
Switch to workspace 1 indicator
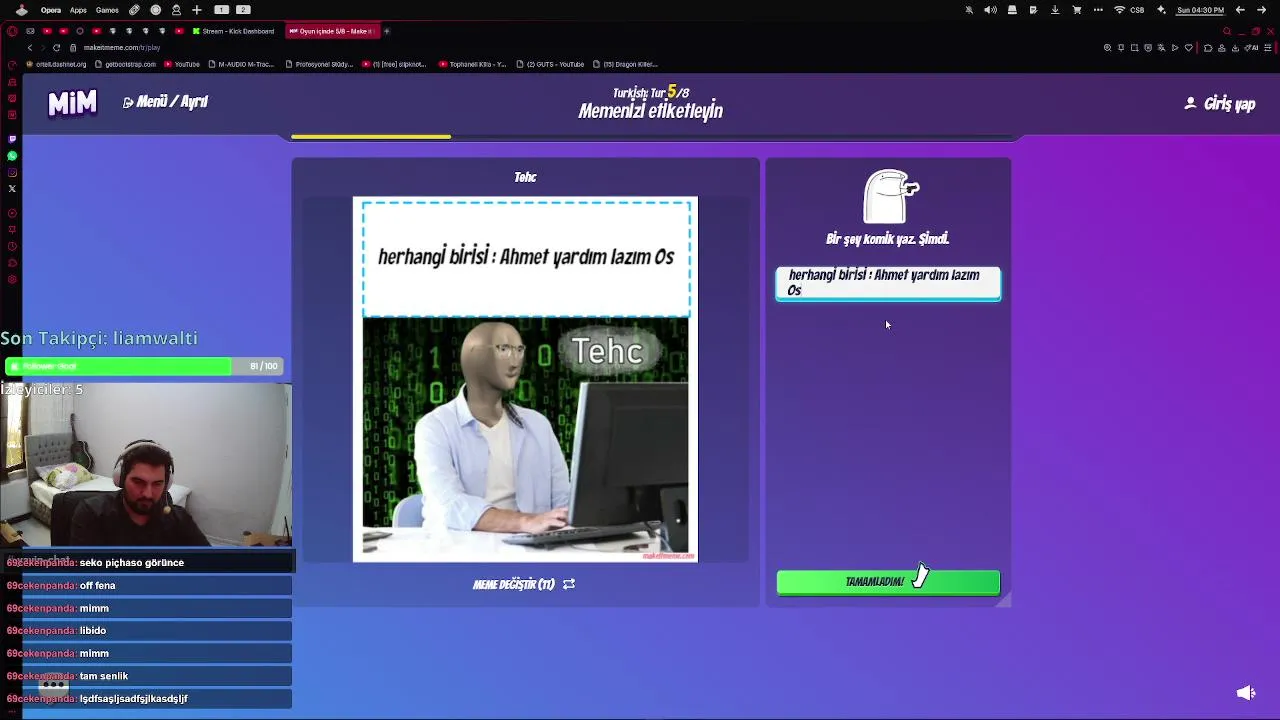tap(222, 10)
